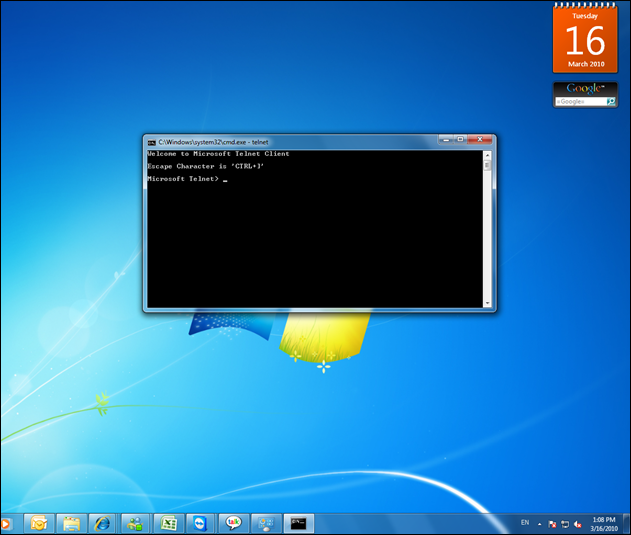This screenshot has width=631, height=535.
Task: Open Internet Explorer from the taskbar
Action: point(102,524)
